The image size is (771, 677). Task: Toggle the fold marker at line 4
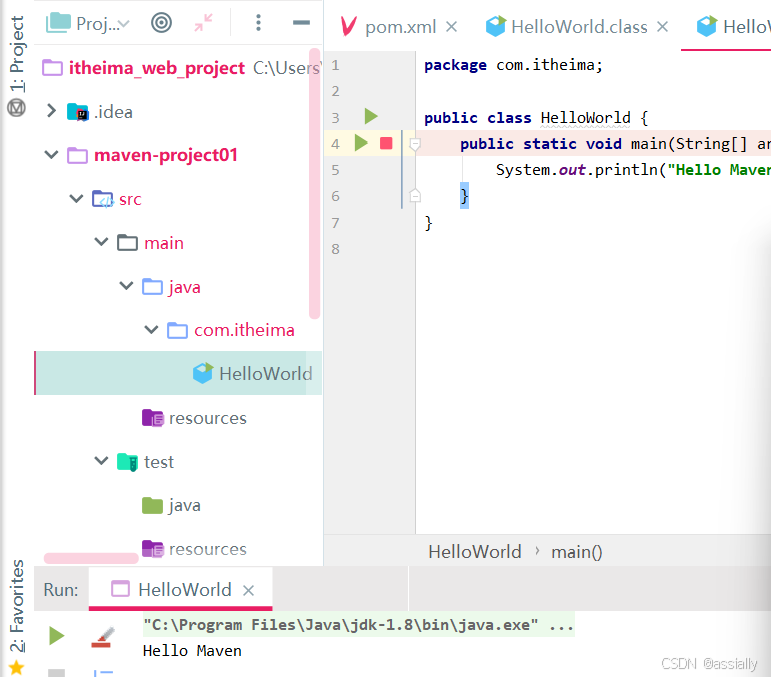pyautogui.click(x=415, y=144)
